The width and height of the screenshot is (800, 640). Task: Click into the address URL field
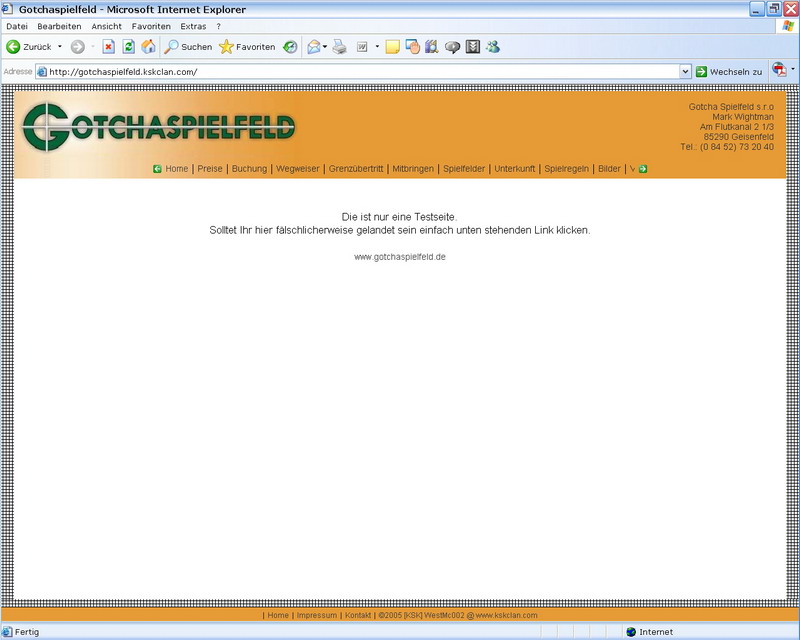(x=360, y=72)
